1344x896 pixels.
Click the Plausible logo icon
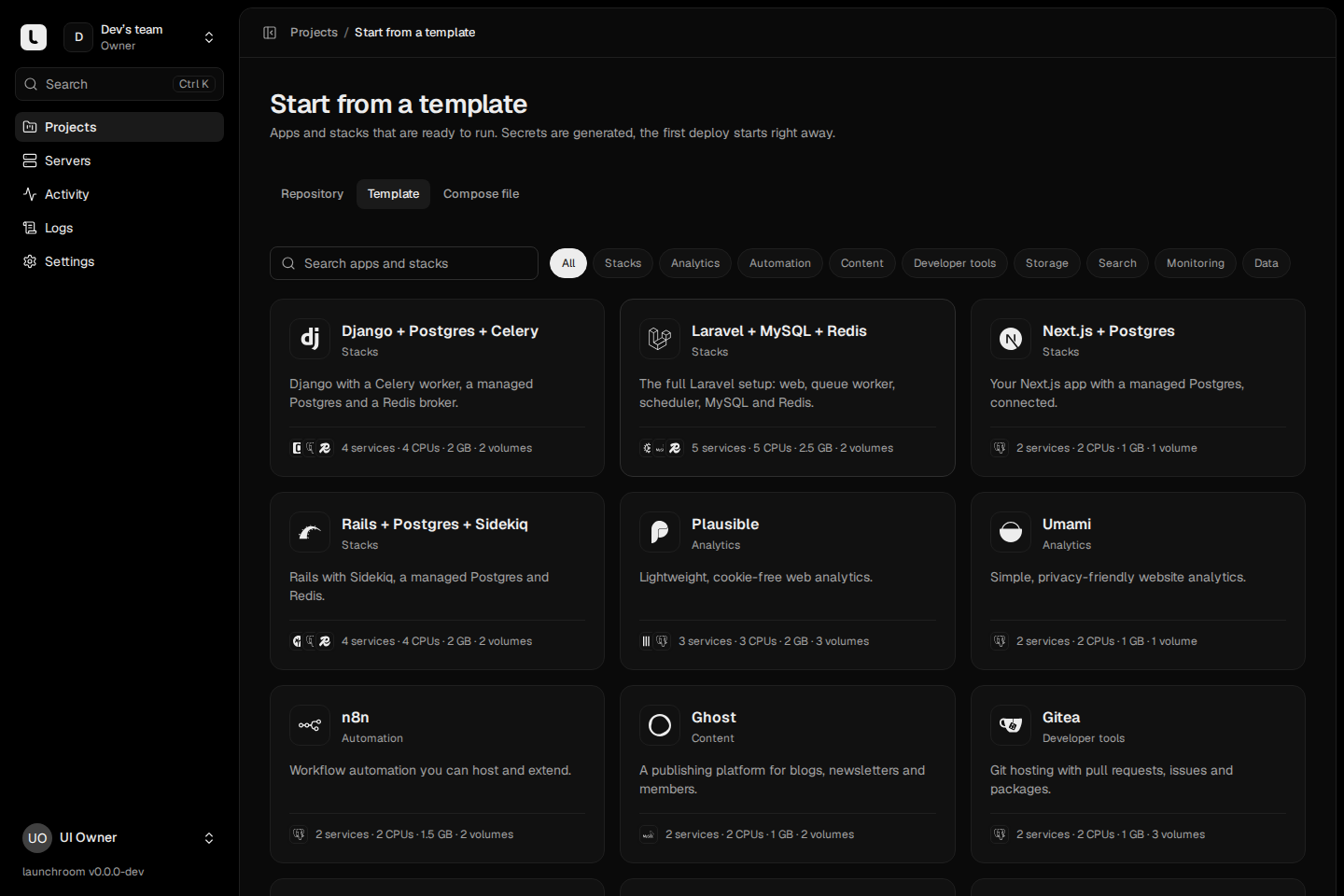pyautogui.click(x=660, y=532)
